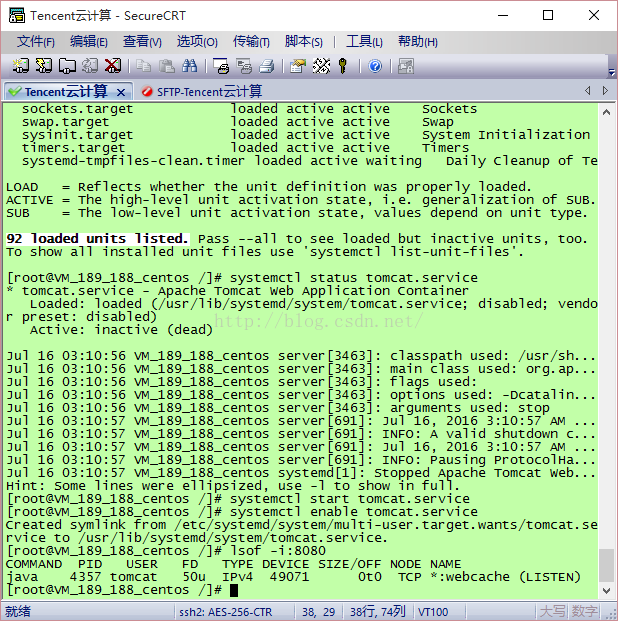Open toolbar overflow options arrow

612,72
